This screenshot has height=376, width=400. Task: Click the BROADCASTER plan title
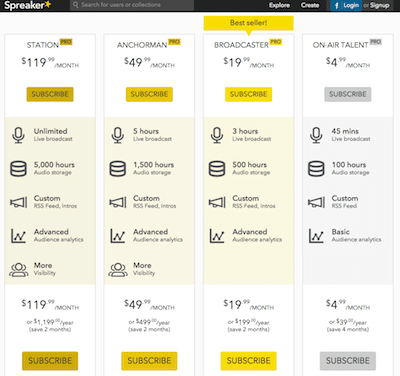(241, 45)
